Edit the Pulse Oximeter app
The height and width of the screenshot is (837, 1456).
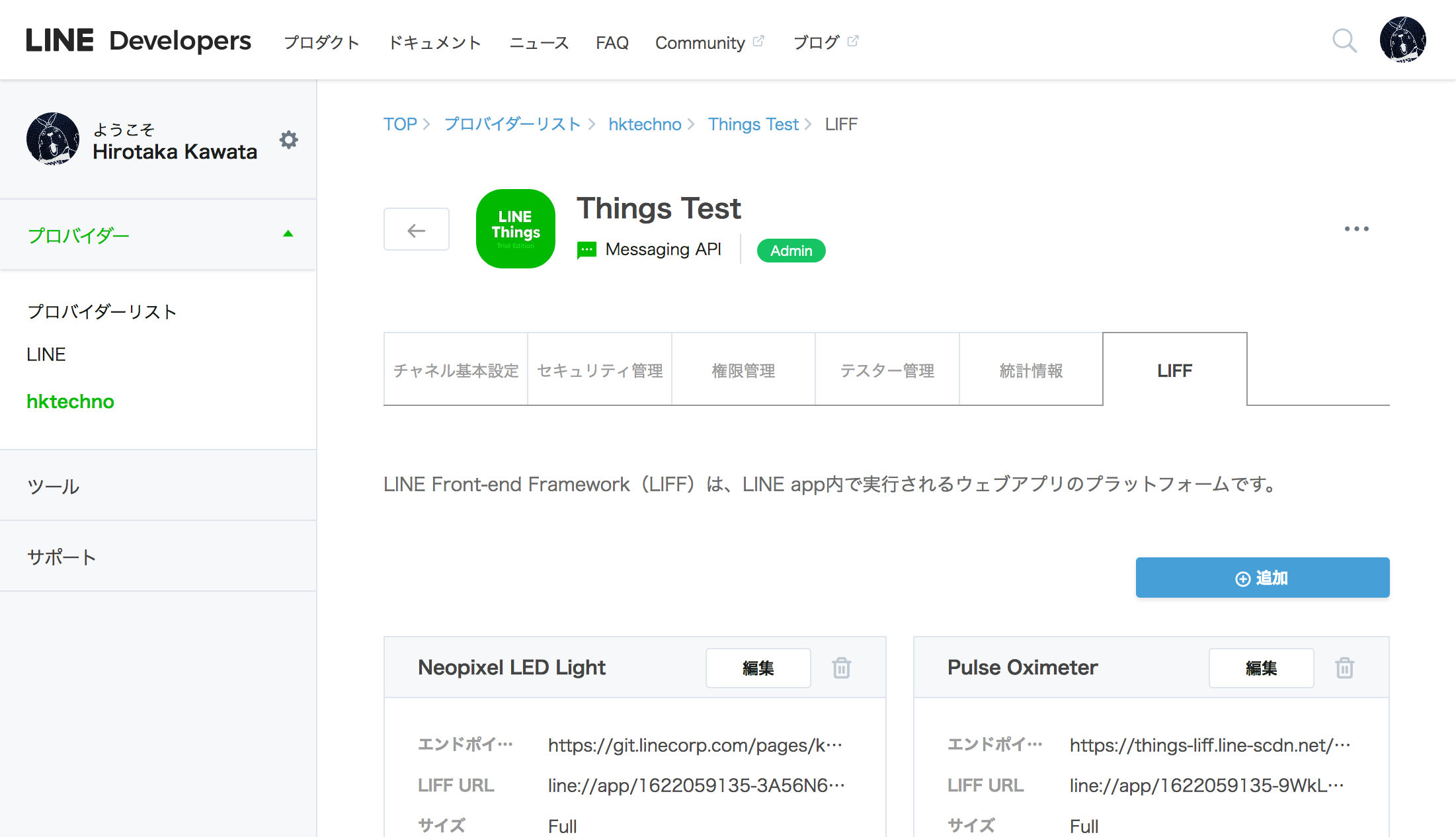coord(1261,668)
